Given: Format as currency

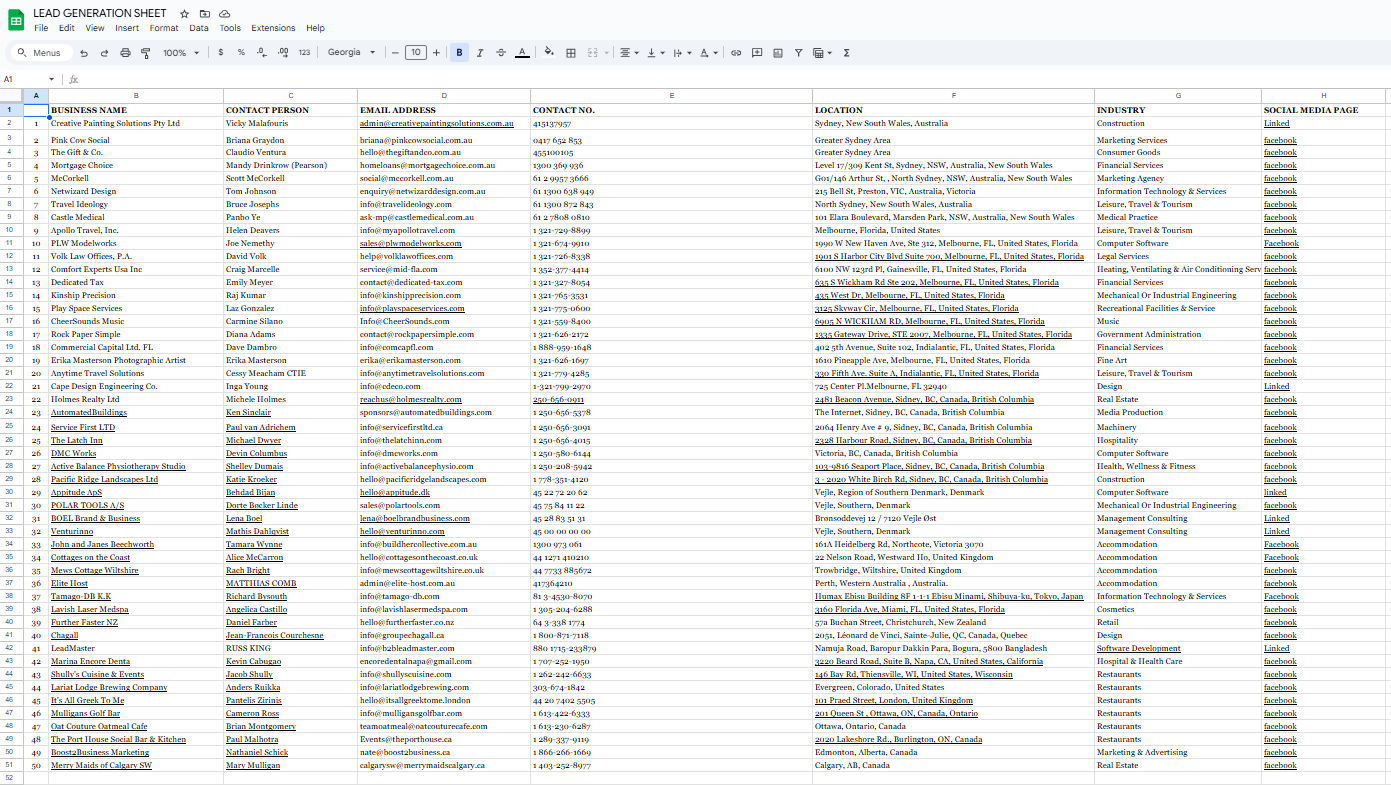Looking at the screenshot, I should coord(220,53).
